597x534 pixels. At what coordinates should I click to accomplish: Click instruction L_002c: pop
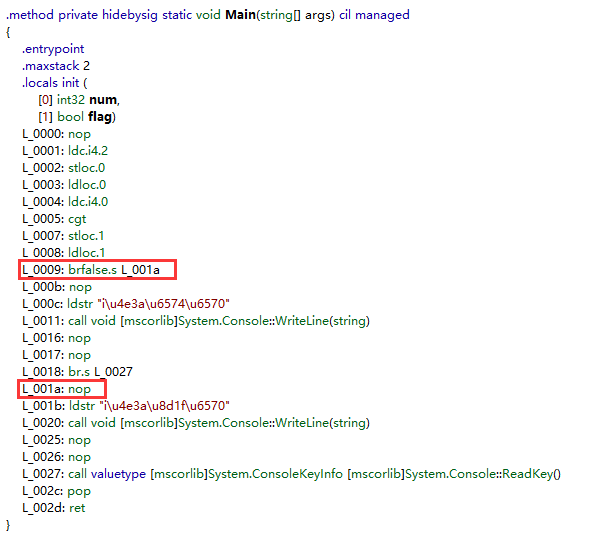click(56, 491)
